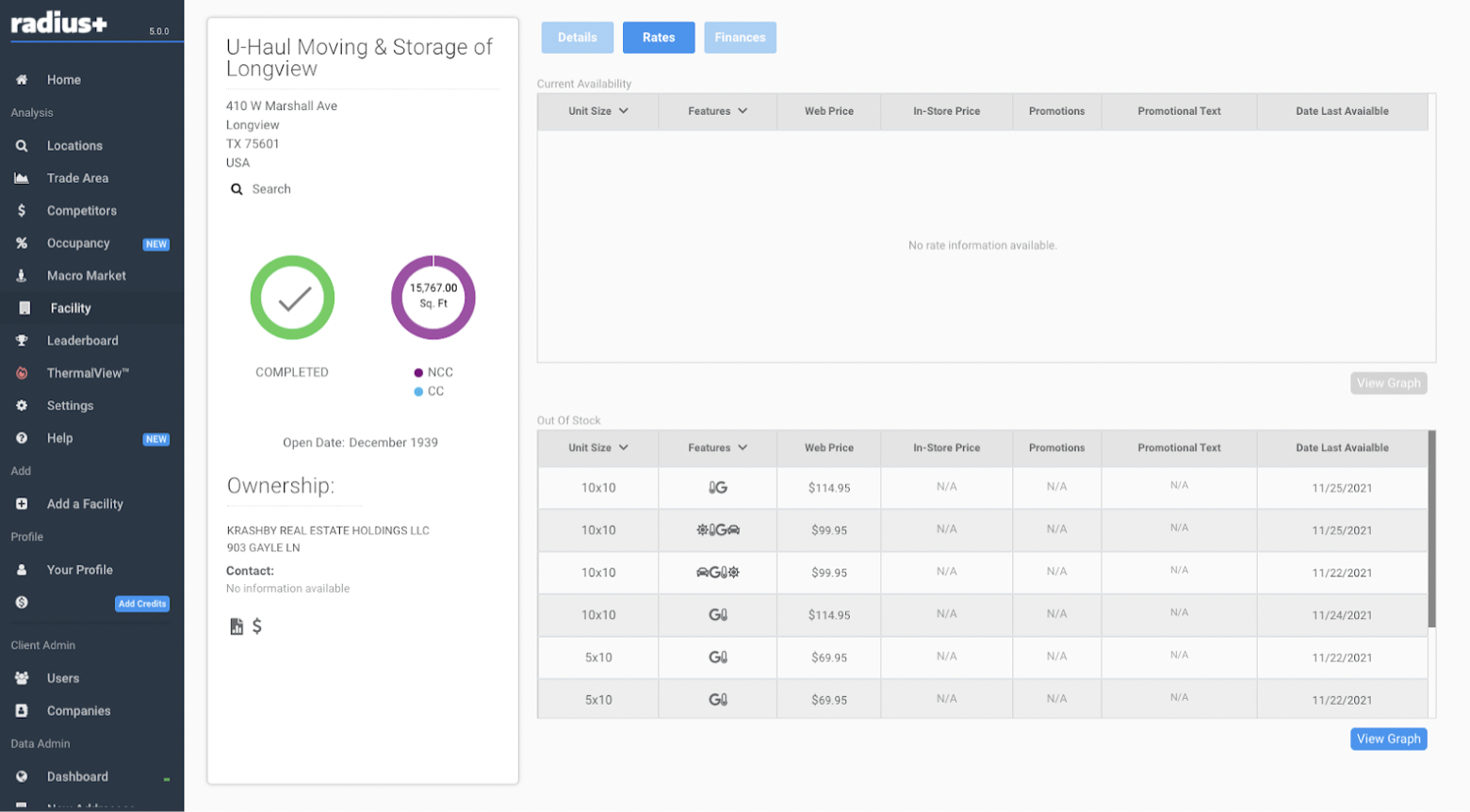Click the purple 15,767.00 Sq. Ft donut chart

point(433,298)
